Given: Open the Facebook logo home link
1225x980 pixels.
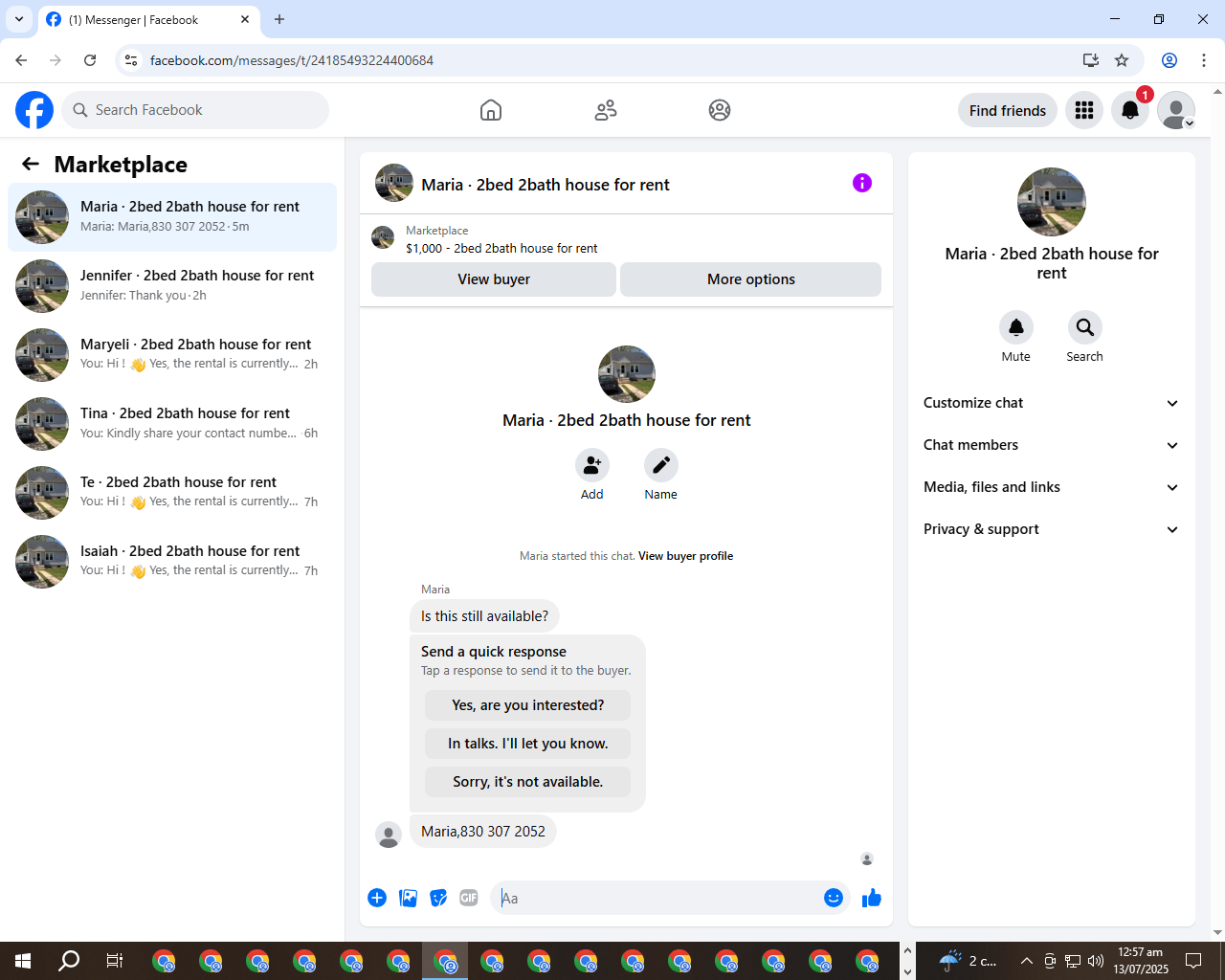Looking at the screenshot, I should (34, 110).
